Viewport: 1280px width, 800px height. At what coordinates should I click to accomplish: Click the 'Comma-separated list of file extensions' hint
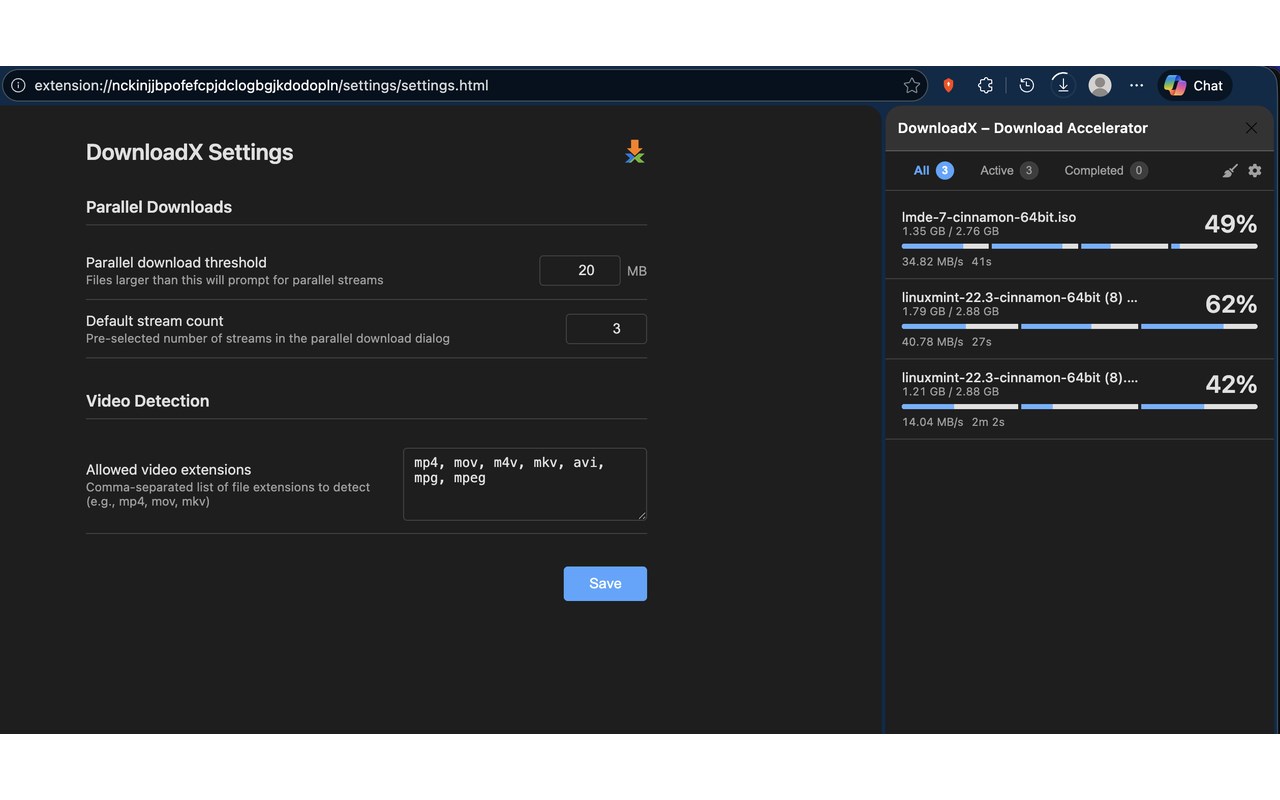point(228,494)
